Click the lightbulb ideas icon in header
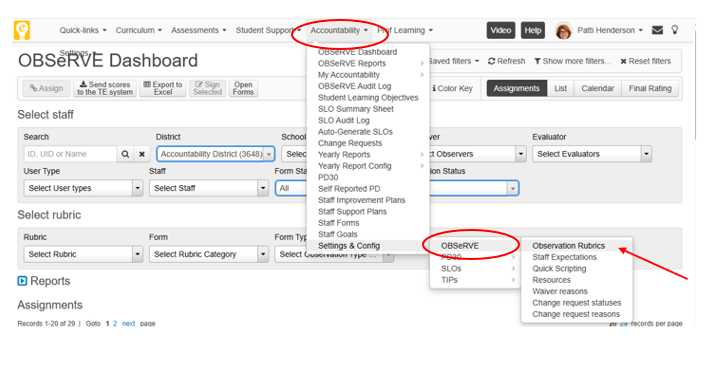This screenshot has width=704, height=371. 674,30
